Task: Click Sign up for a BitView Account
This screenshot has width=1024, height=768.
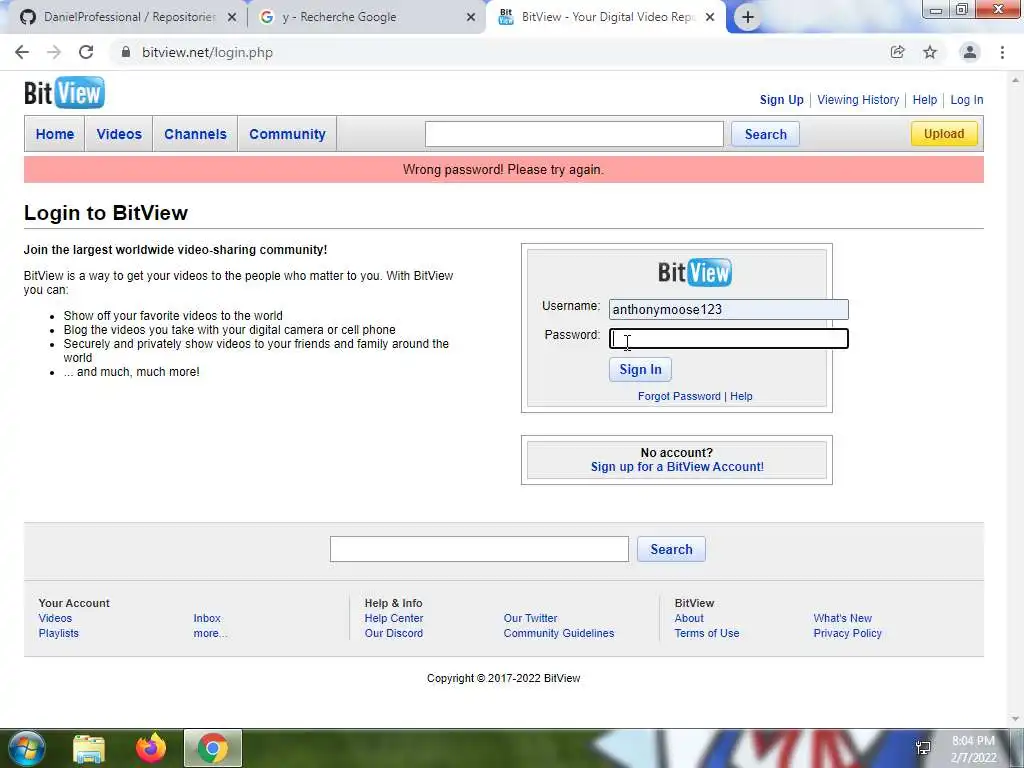Action: point(677,467)
